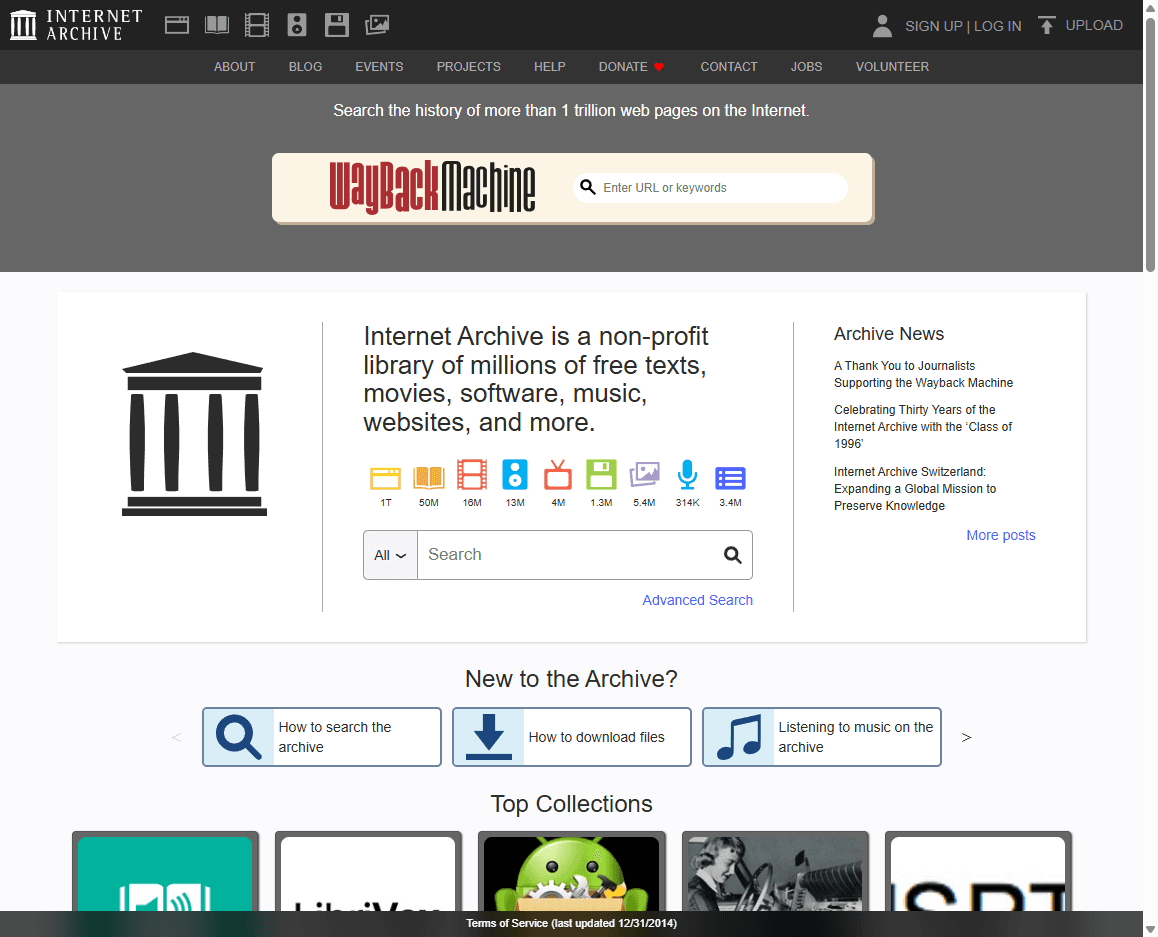Open the yellow web 1T icon
The image size is (1158, 937).
click(386, 478)
